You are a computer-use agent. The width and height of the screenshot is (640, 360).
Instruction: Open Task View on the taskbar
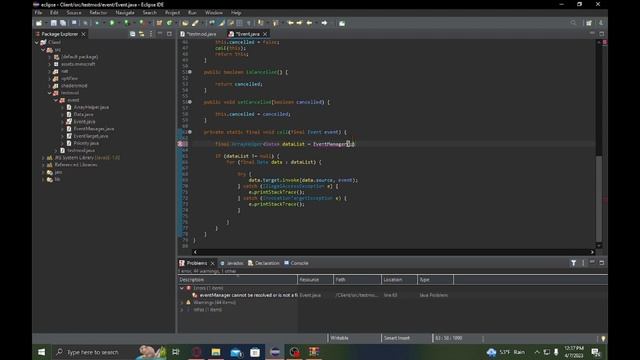(176, 352)
